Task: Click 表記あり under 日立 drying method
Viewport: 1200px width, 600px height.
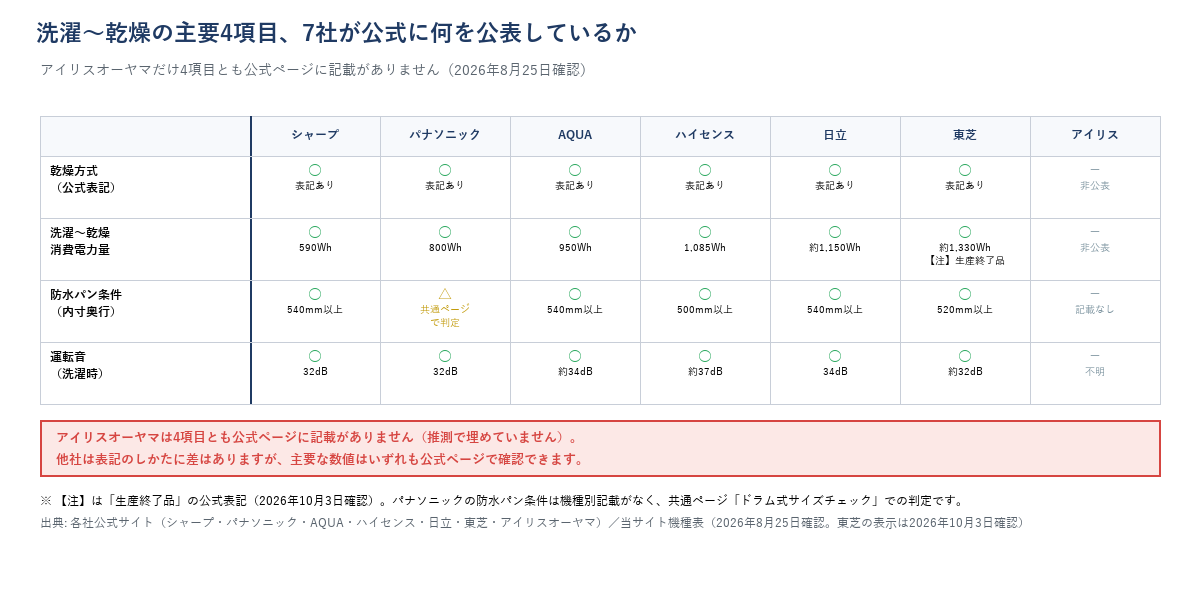Action: point(835,186)
